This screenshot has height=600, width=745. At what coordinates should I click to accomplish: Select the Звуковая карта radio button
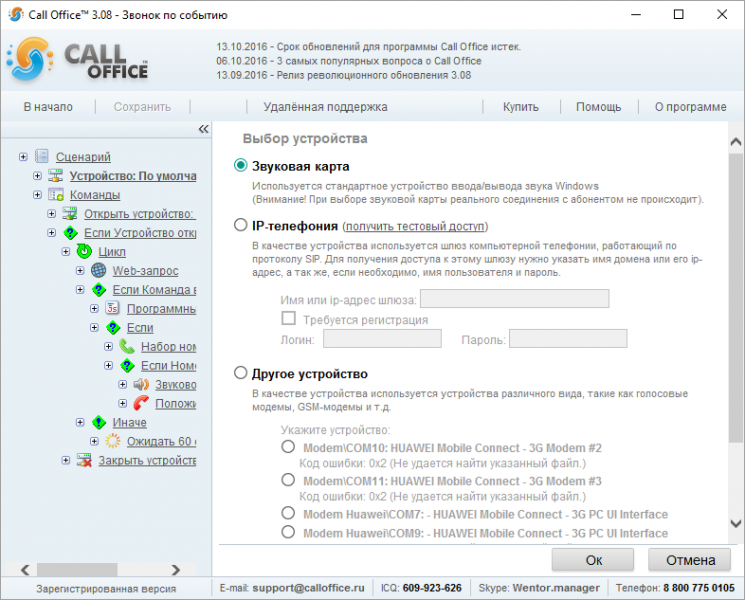tap(240, 165)
